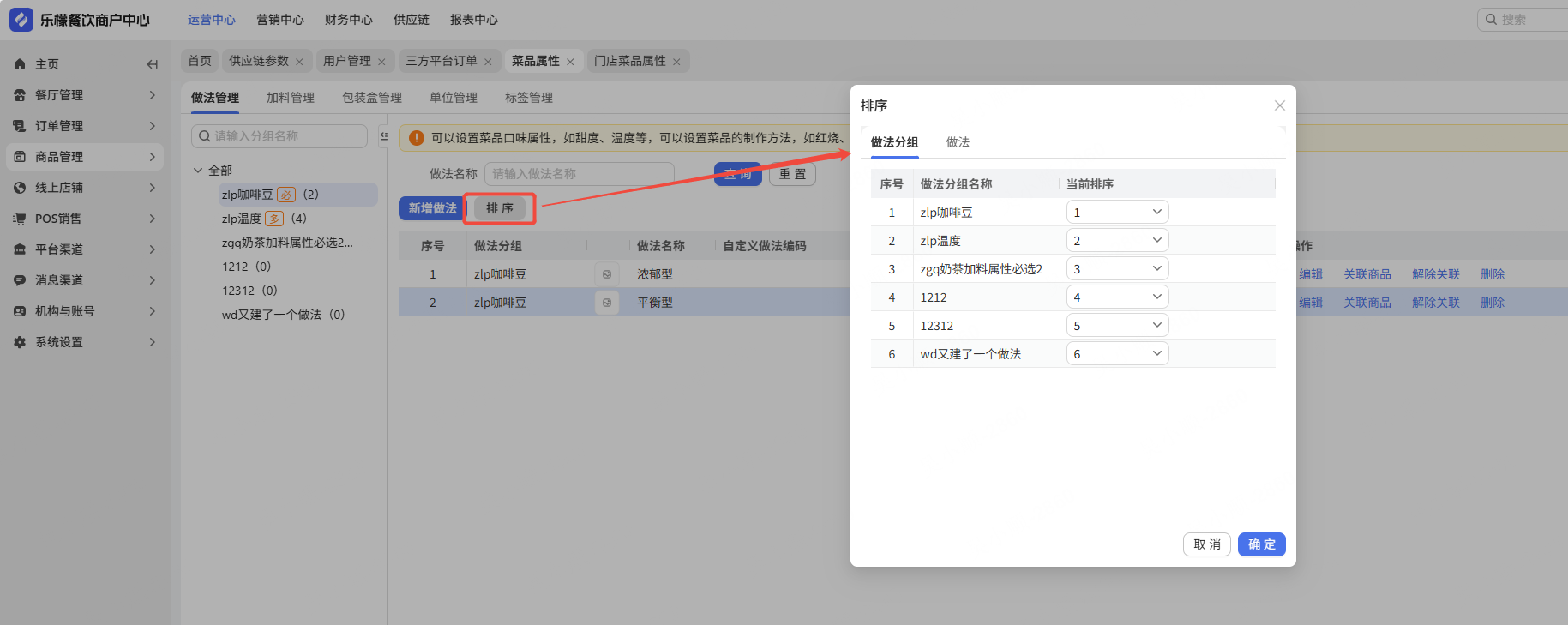Open the 供应链 top menu

(412, 20)
